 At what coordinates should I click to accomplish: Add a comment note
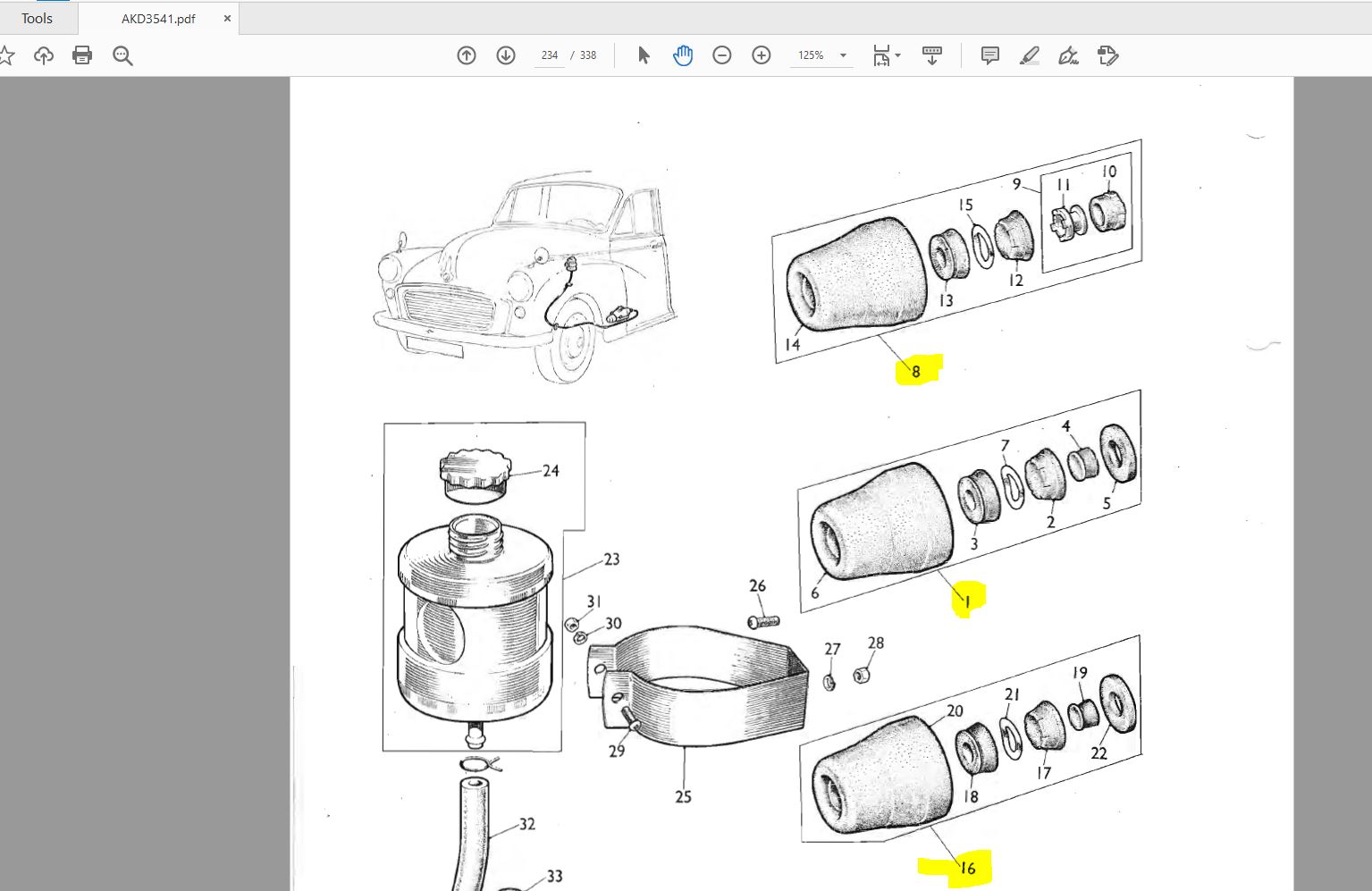pyautogui.click(x=990, y=55)
